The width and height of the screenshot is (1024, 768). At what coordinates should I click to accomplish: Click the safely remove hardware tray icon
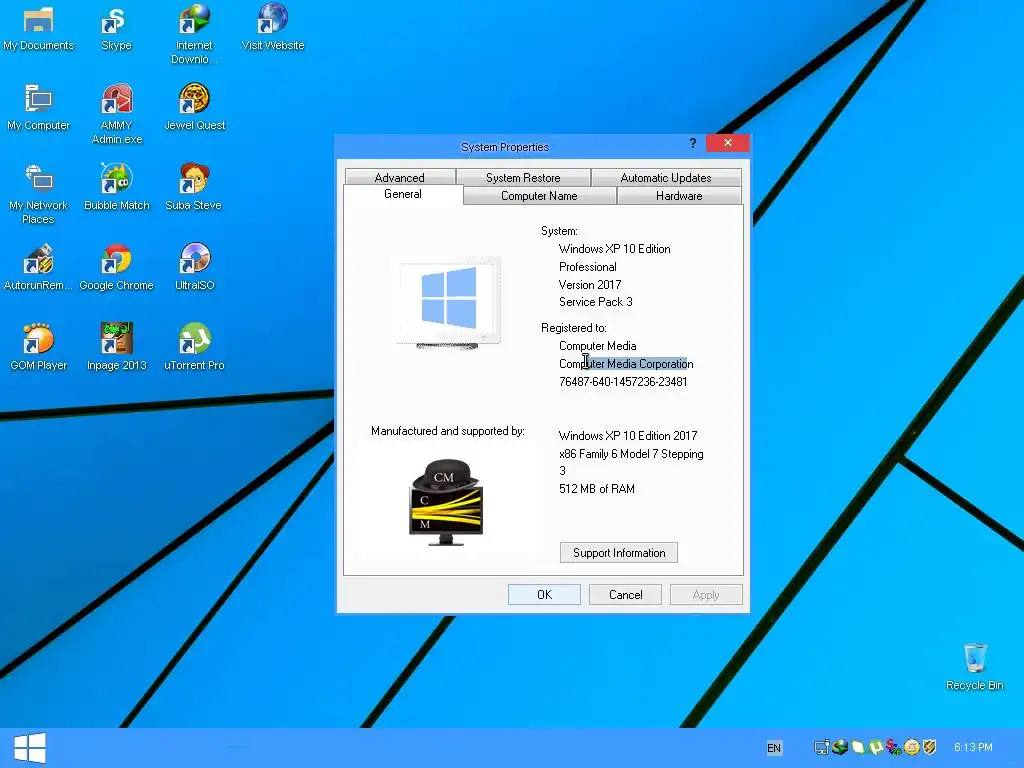pos(822,747)
